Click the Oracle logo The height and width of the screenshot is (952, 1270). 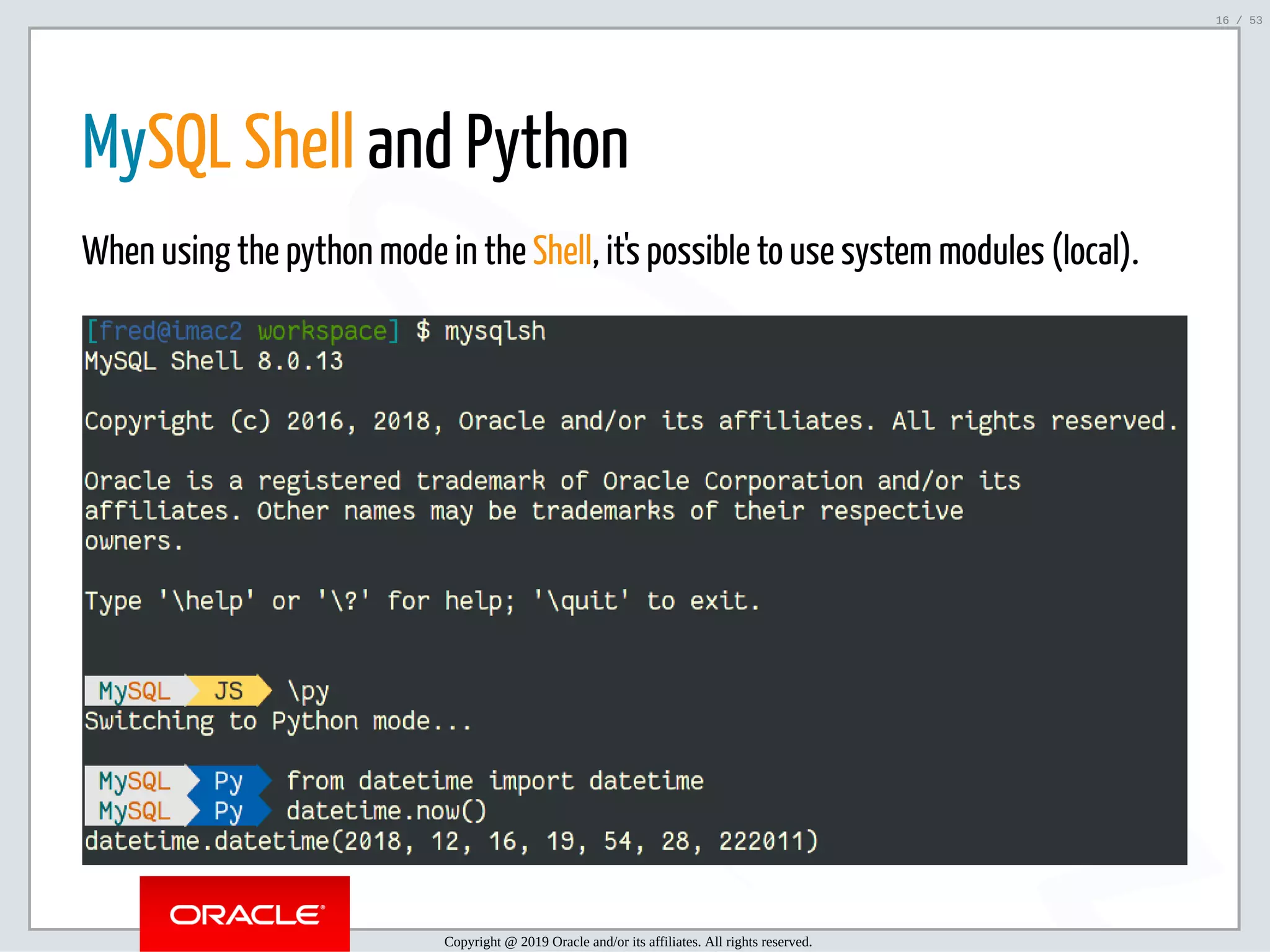point(244,914)
